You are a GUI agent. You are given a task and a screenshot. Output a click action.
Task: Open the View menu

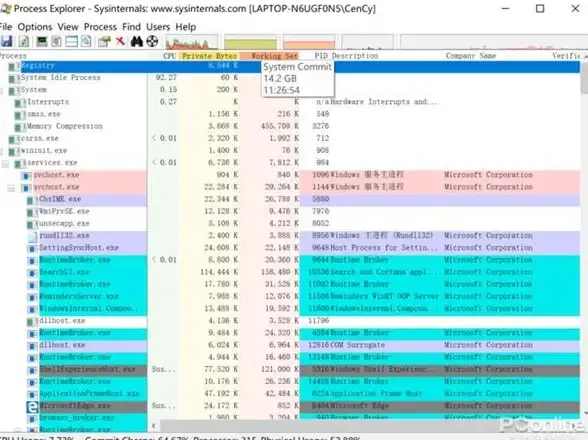68,27
